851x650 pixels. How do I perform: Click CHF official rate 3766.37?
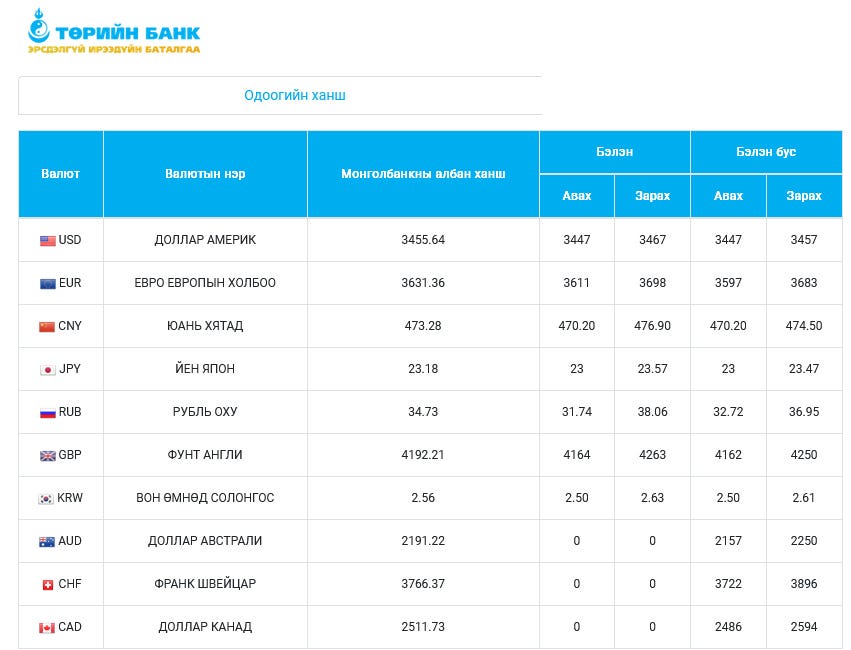(423, 584)
